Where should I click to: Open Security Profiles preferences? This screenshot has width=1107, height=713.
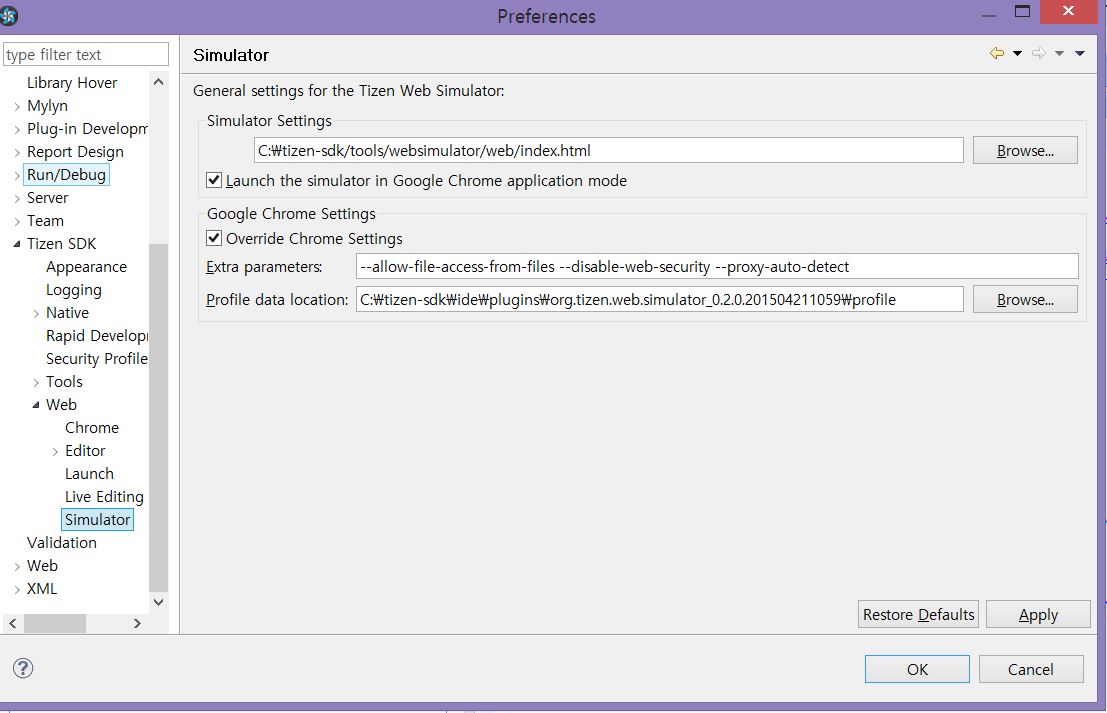(97, 359)
